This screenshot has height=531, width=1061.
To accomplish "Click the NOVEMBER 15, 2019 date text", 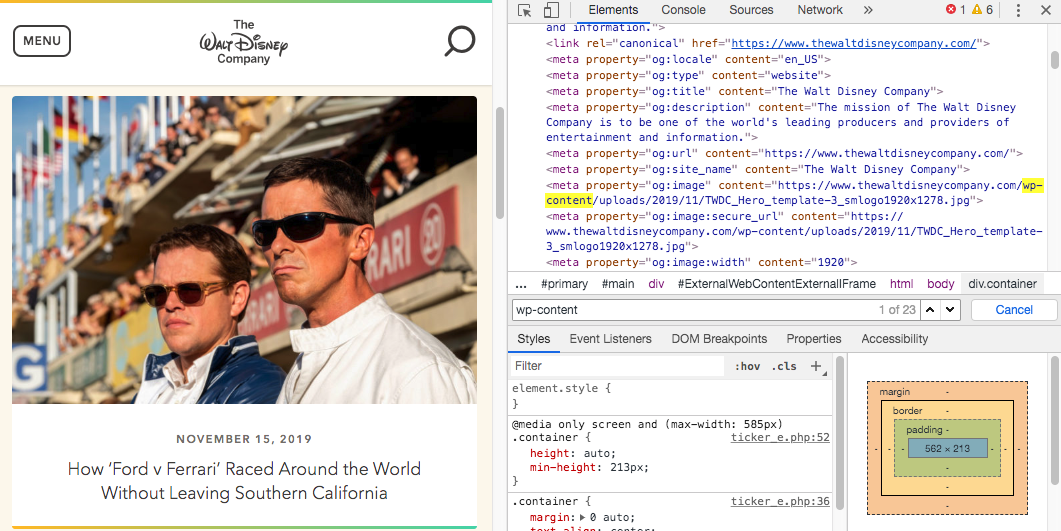I will (244, 439).
